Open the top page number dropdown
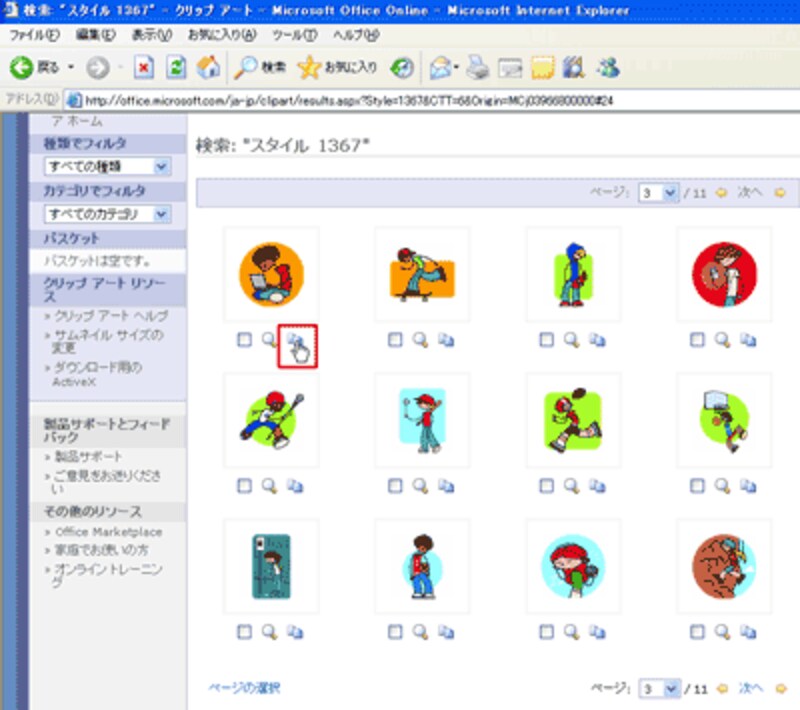800x710 pixels. (658, 193)
